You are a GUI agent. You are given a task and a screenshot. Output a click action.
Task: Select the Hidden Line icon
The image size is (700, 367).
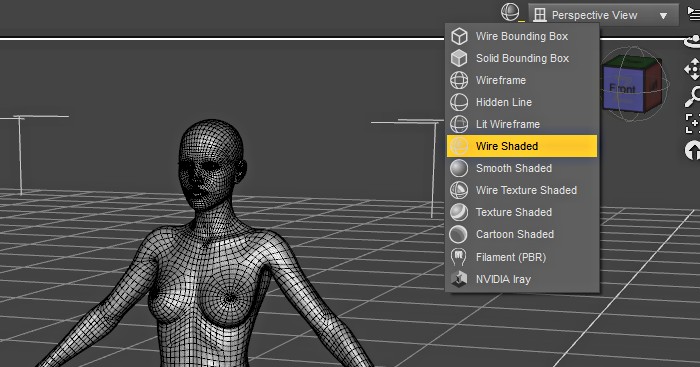(x=459, y=102)
